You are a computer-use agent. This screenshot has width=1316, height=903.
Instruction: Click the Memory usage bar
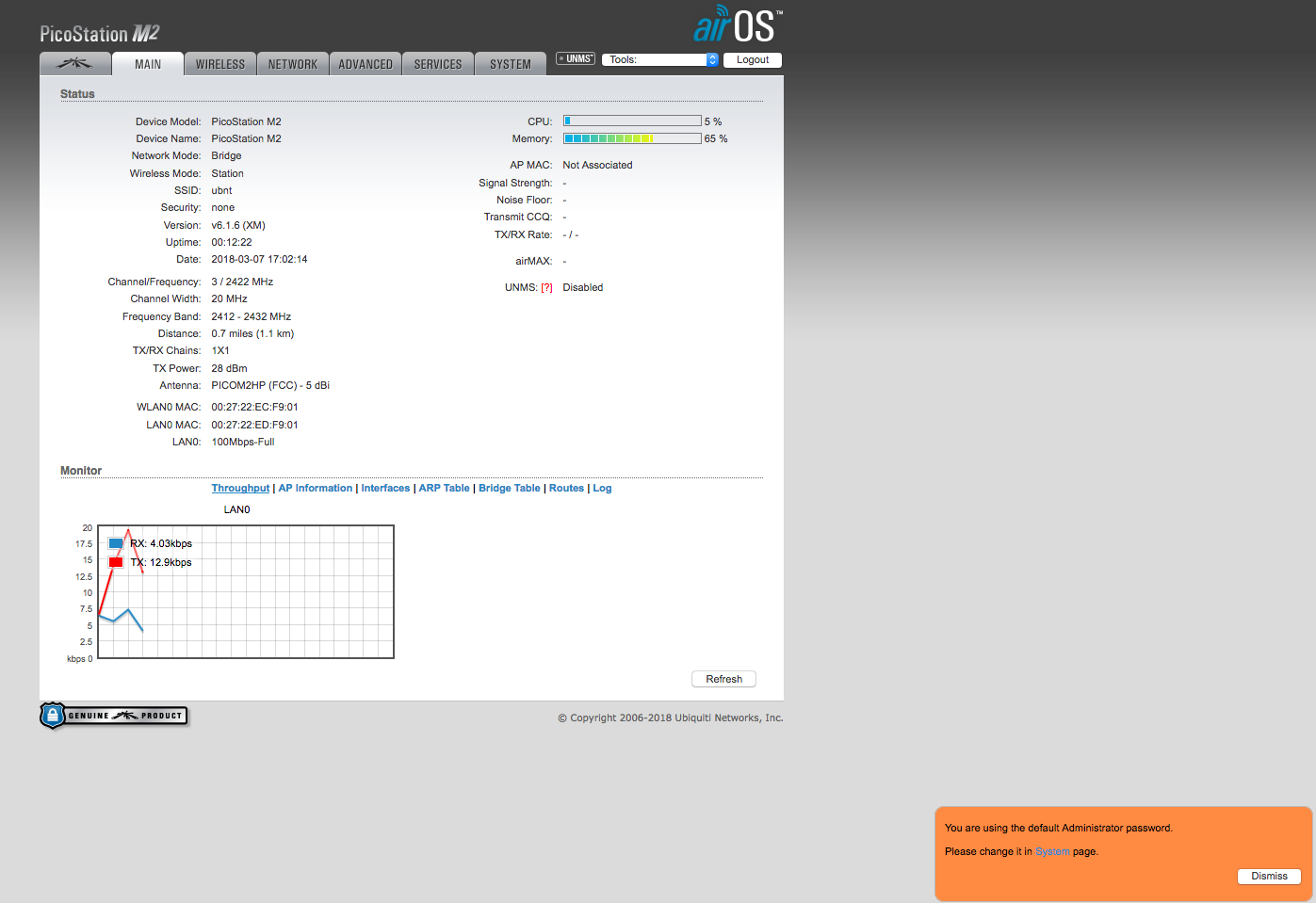[x=632, y=138]
